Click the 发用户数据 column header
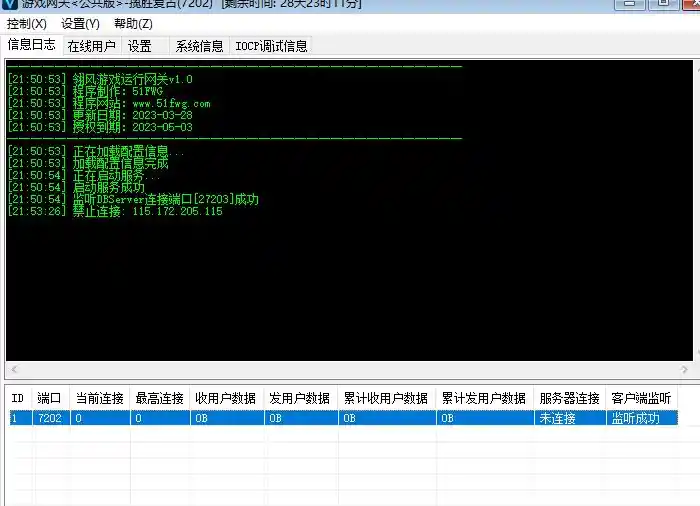Screen dimensions: 700x506 coord(300,398)
